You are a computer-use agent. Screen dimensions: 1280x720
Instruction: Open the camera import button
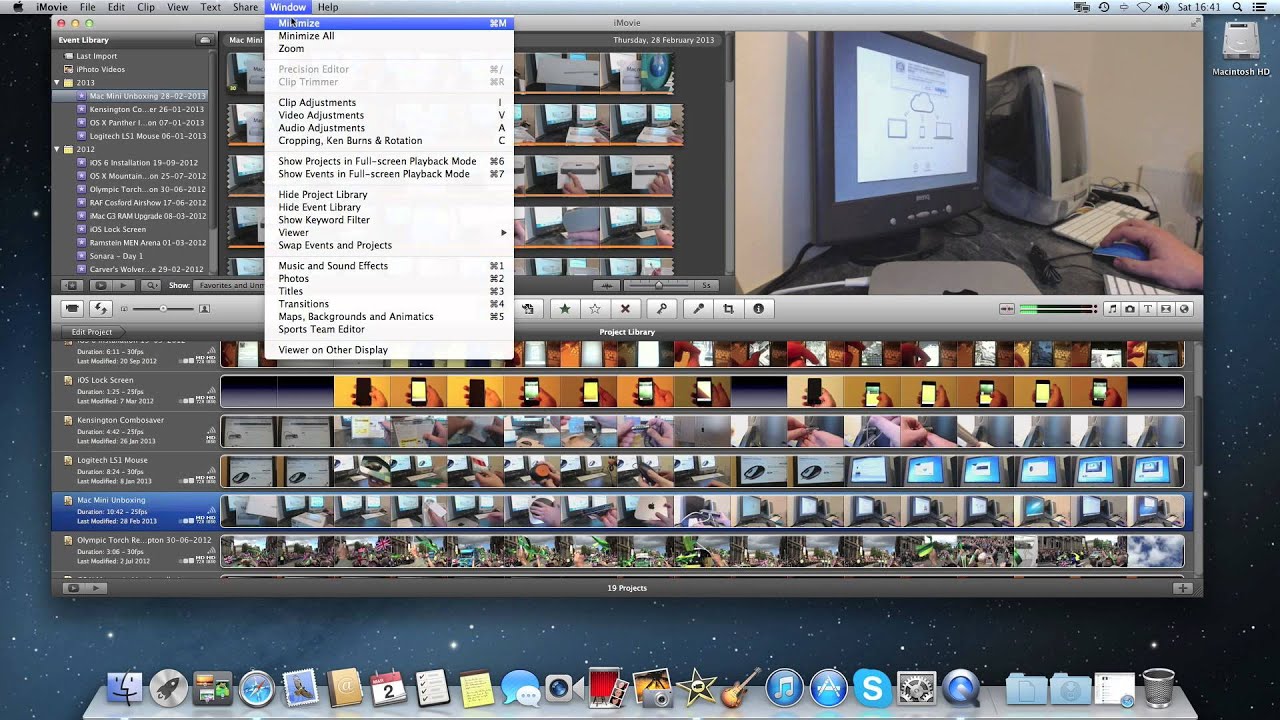coord(72,309)
